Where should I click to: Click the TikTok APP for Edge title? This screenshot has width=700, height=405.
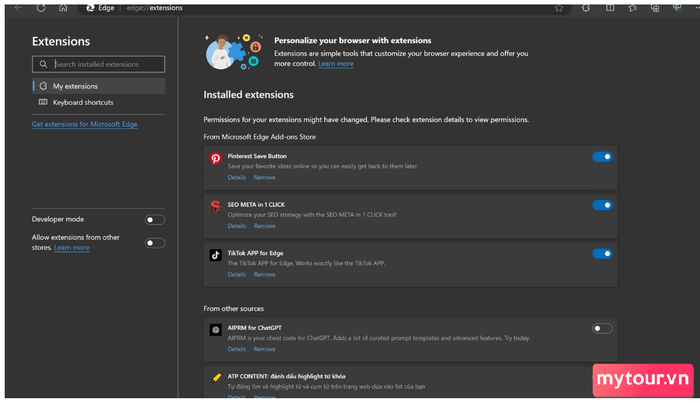pyautogui.click(x=255, y=253)
